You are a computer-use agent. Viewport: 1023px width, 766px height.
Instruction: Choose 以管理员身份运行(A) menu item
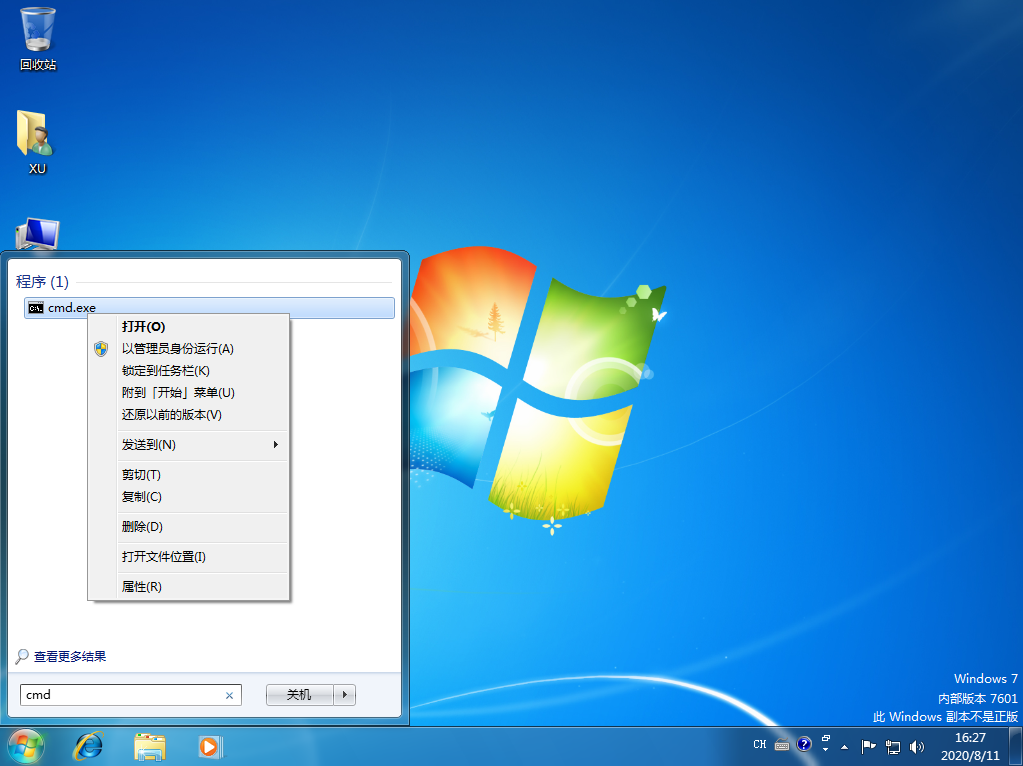[189, 348]
